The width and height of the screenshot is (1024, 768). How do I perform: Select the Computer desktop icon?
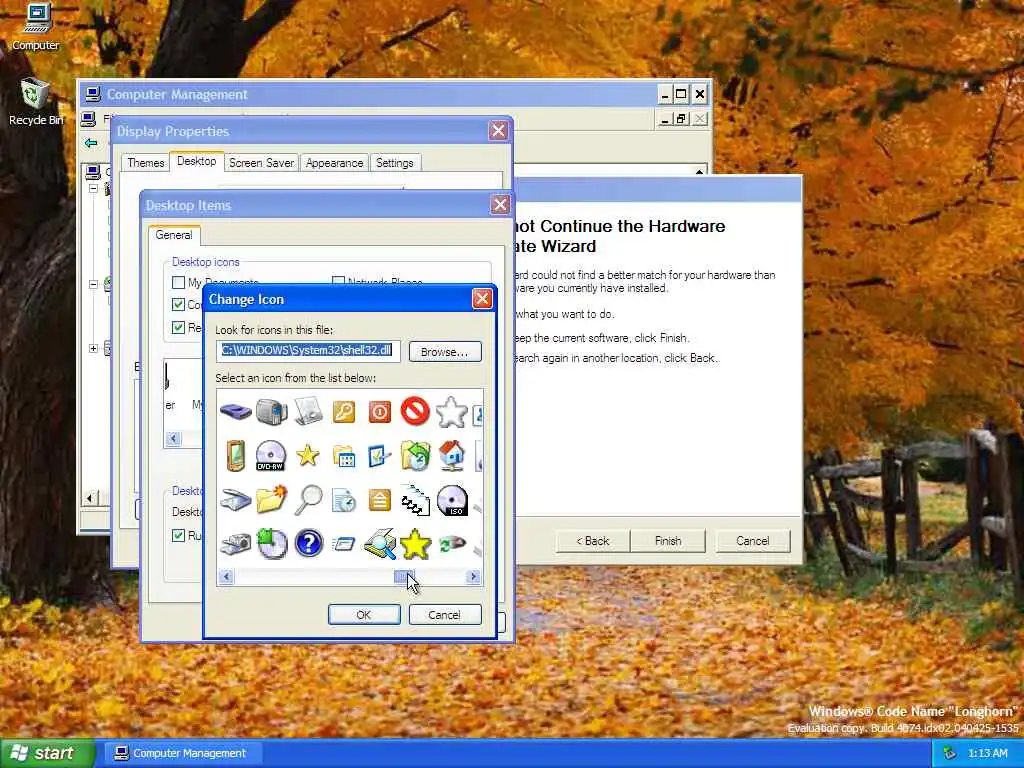pyautogui.click(x=35, y=27)
